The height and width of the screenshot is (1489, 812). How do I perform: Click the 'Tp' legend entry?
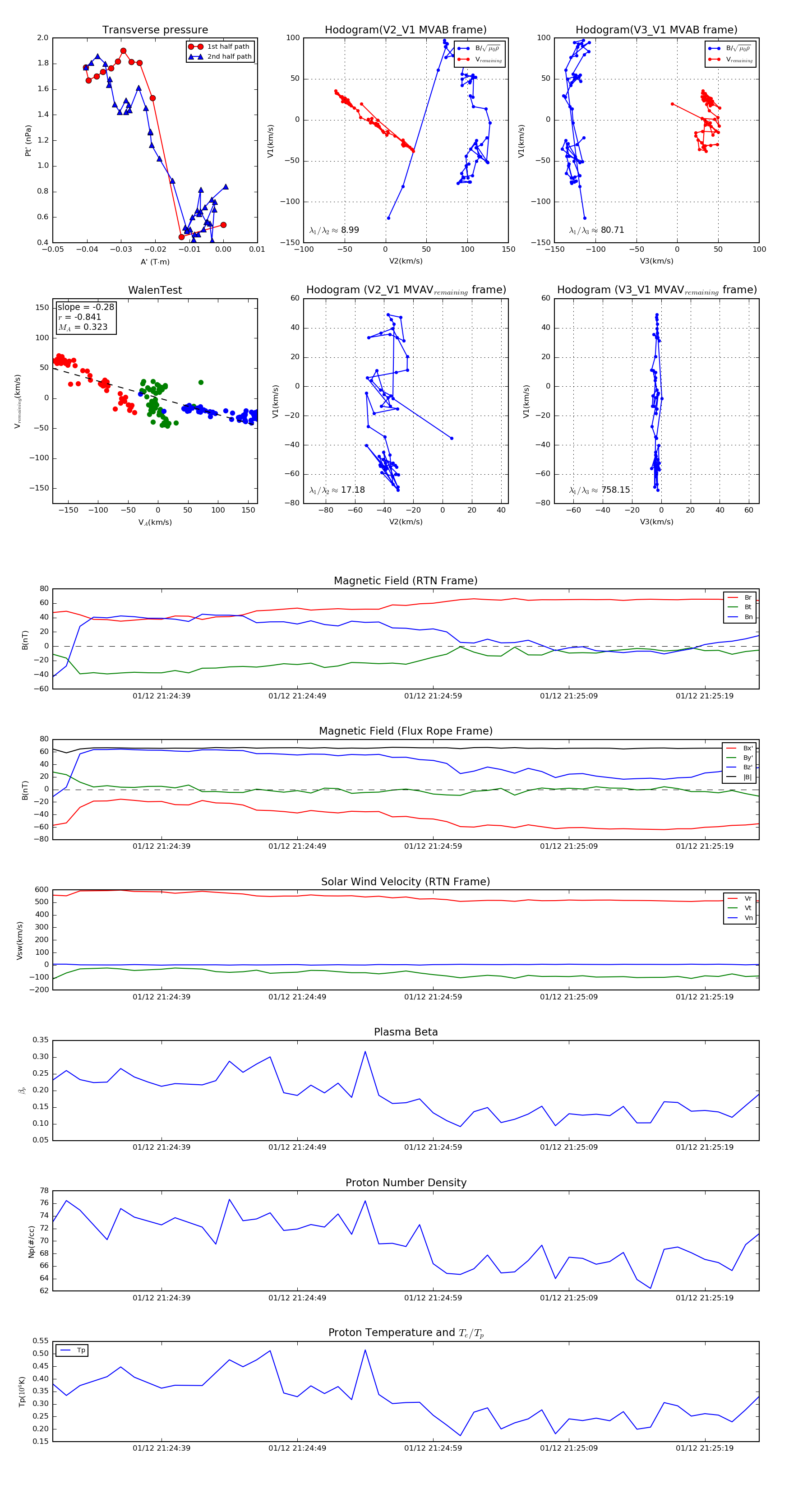[73, 1350]
